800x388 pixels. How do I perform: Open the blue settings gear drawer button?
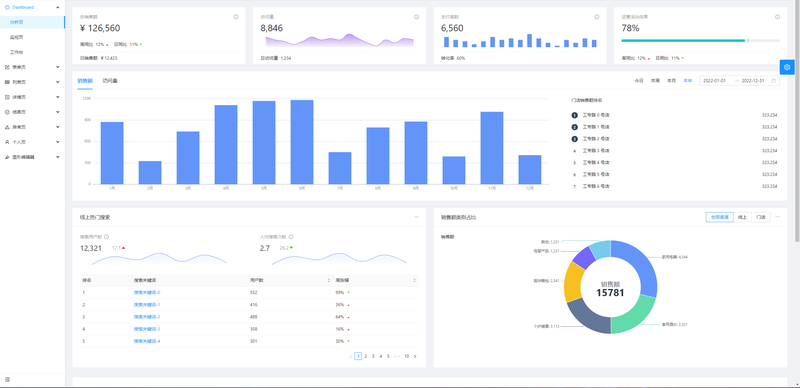coord(787,67)
